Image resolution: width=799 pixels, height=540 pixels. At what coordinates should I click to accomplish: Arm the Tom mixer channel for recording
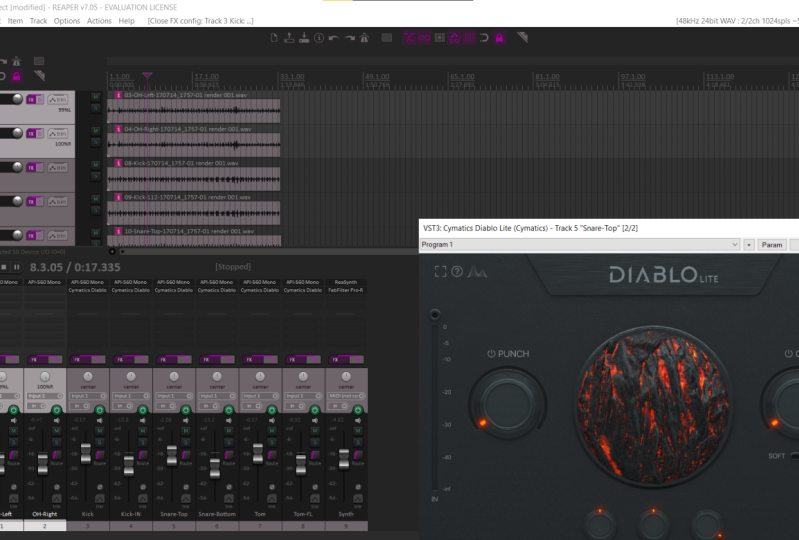pyautogui.click(x=272, y=410)
